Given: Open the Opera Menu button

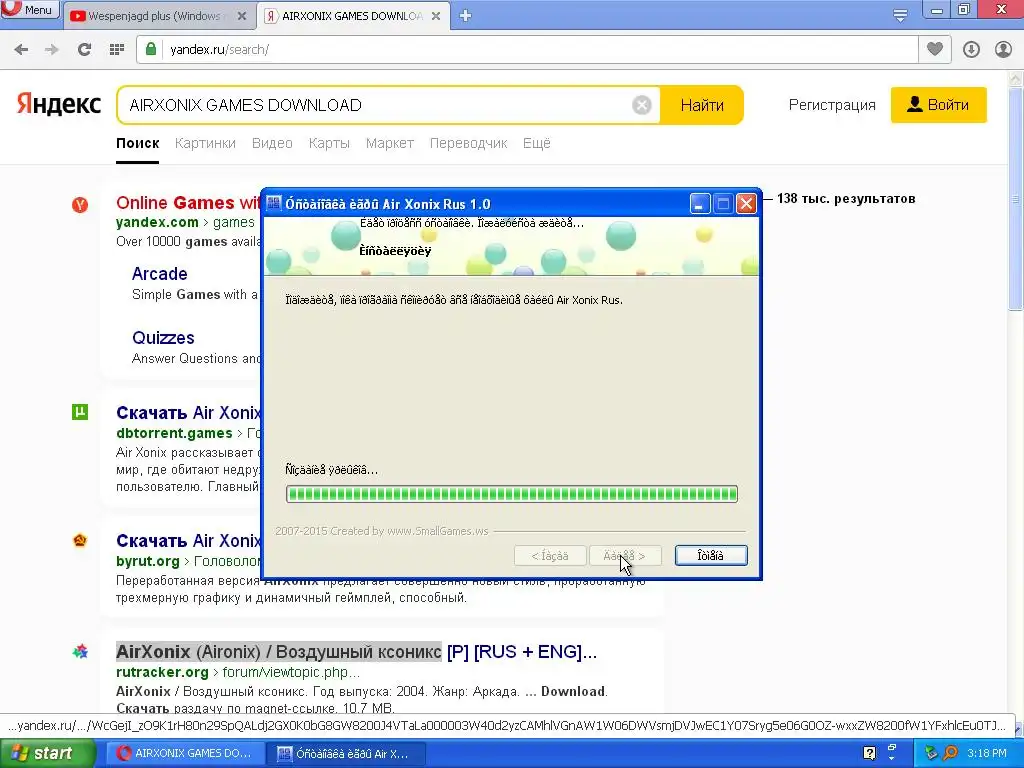Looking at the screenshot, I should (x=29, y=10).
